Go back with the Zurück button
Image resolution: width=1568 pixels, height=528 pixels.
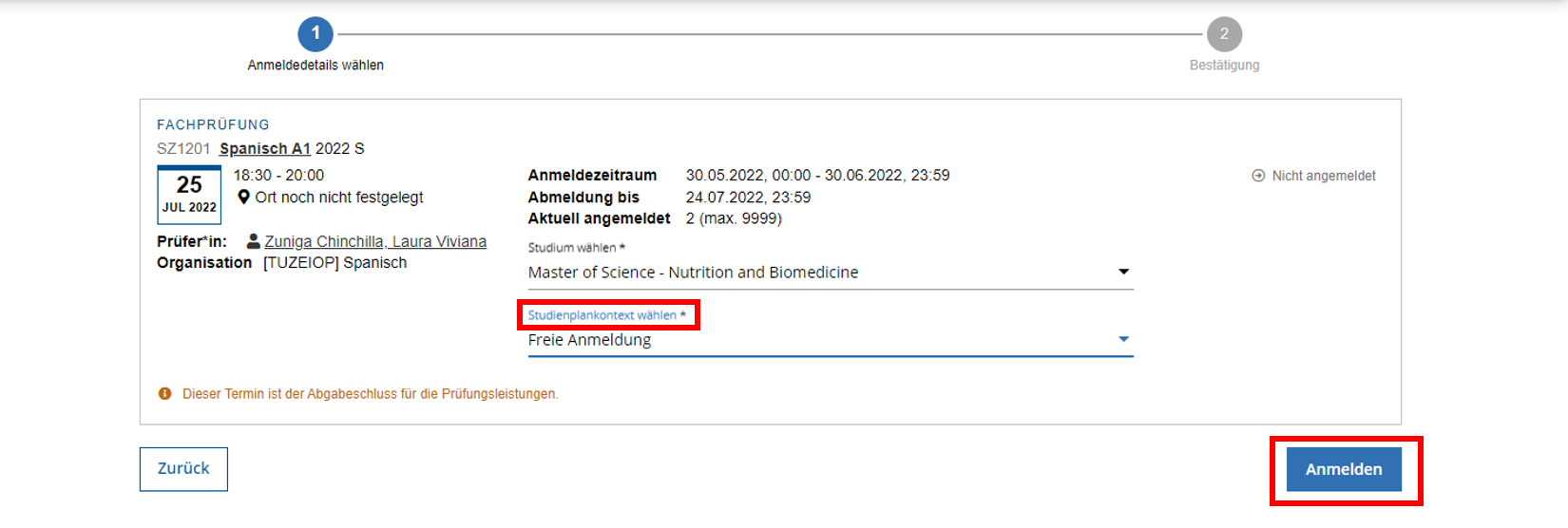pyautogui.click(x=183, y=469)
